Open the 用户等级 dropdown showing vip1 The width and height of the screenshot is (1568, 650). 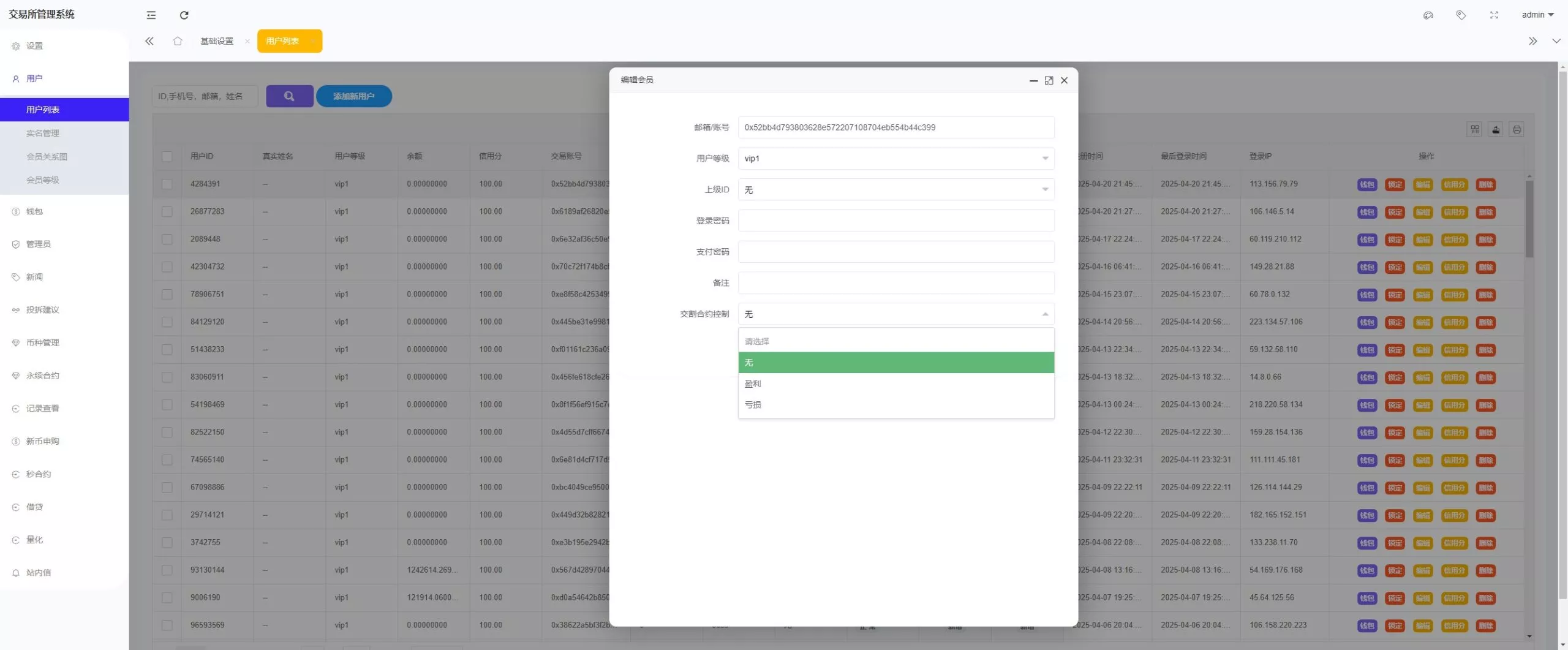[896, 158]
